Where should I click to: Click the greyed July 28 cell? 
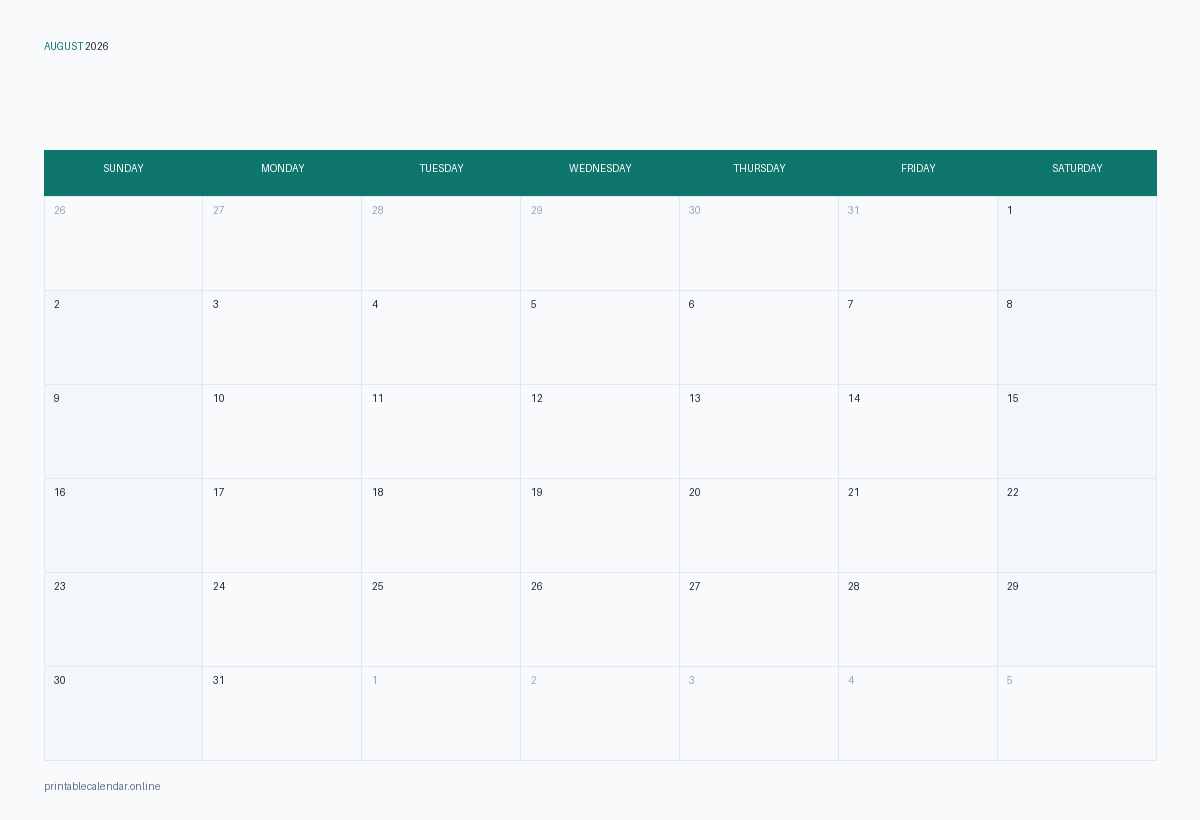coord(441,243)
